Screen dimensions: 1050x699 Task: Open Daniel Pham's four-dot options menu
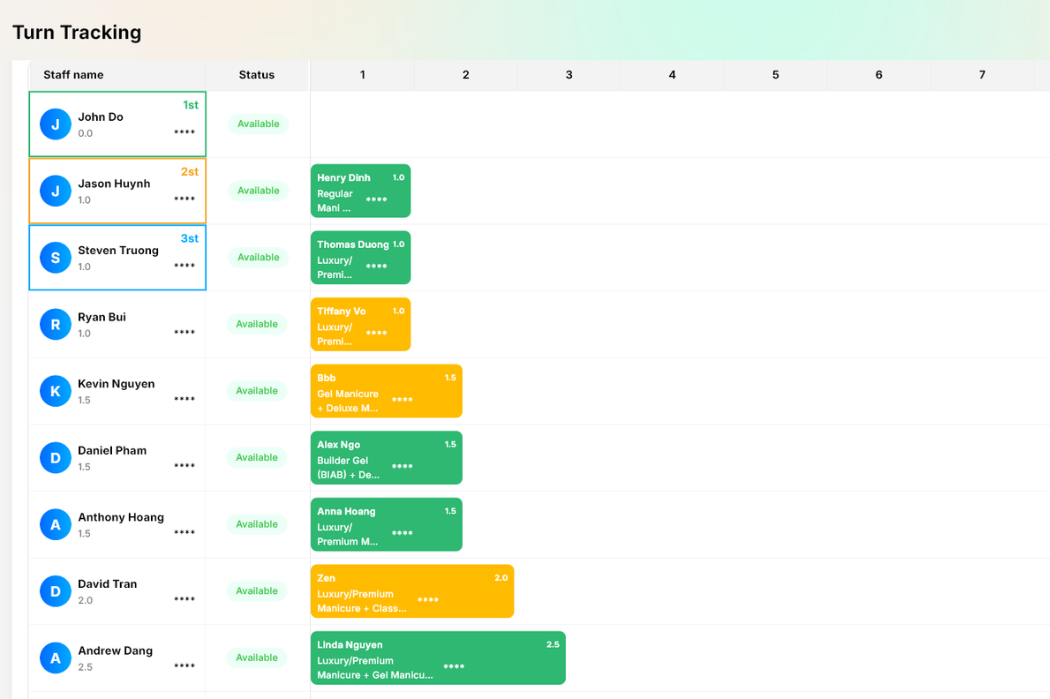tap(184, 465)
